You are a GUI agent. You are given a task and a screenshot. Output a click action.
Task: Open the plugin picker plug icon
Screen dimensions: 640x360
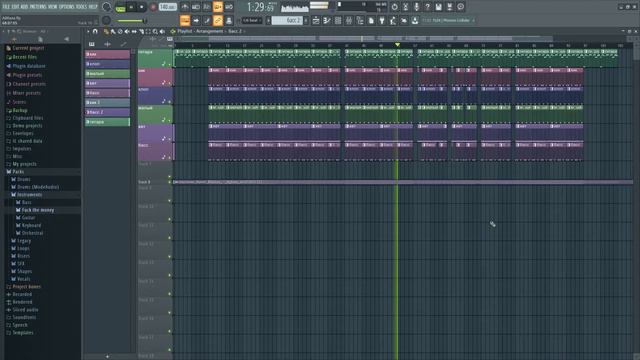(x=382, y=20)
